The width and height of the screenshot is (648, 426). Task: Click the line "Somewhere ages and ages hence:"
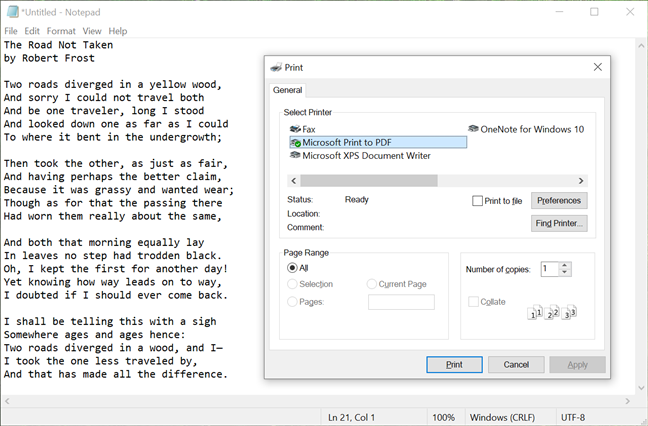point(95,335)
